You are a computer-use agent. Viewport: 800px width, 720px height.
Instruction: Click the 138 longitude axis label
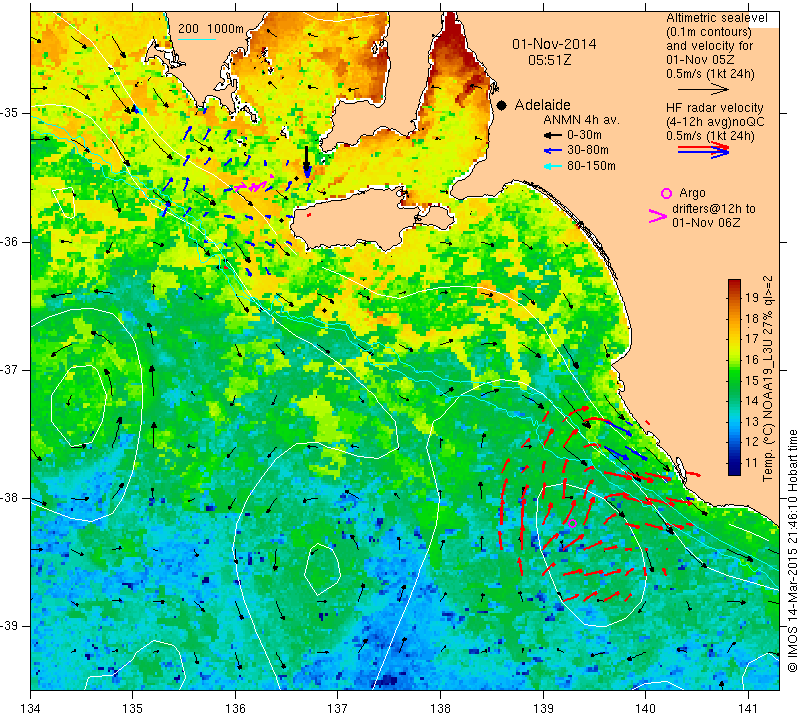tap(440, 709)
